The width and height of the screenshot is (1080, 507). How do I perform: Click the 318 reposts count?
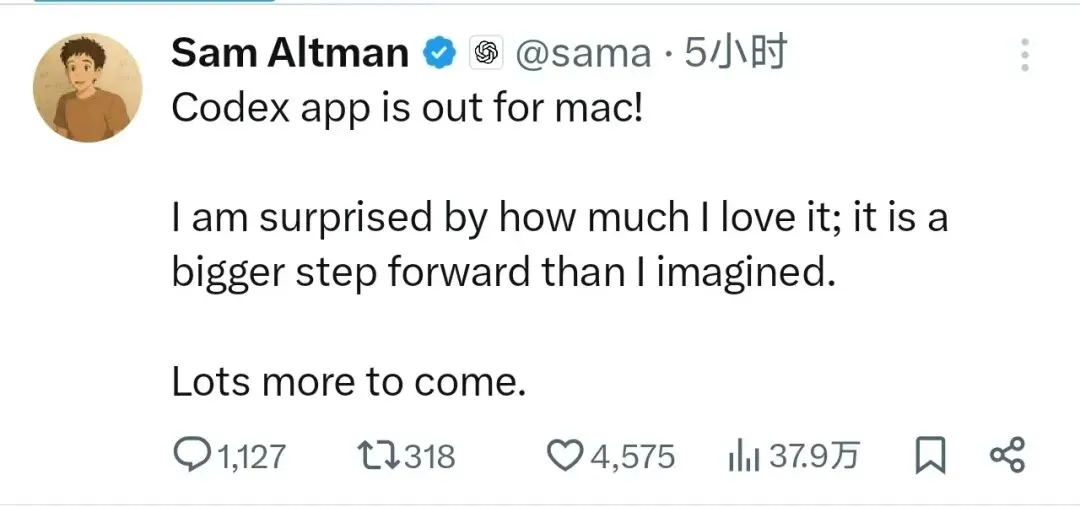430,457
